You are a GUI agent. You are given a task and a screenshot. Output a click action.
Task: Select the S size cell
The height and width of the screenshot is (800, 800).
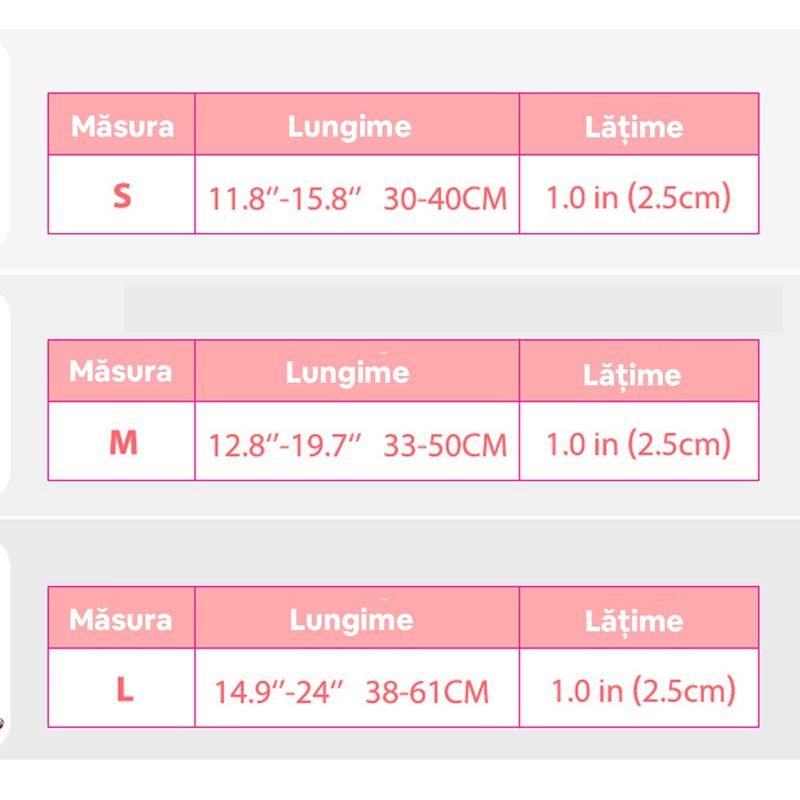122,195
